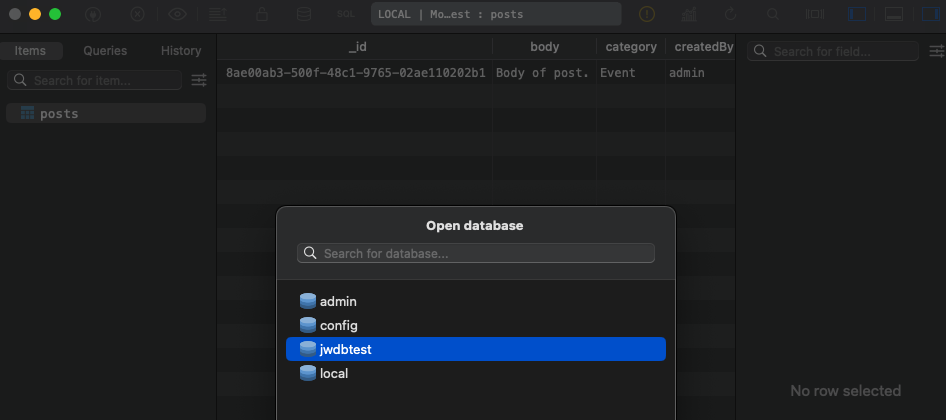The width and height of the screenshot is (946, 420).
Task: Click the yellow warning indicator icon
Action: (x=647, y=14)
